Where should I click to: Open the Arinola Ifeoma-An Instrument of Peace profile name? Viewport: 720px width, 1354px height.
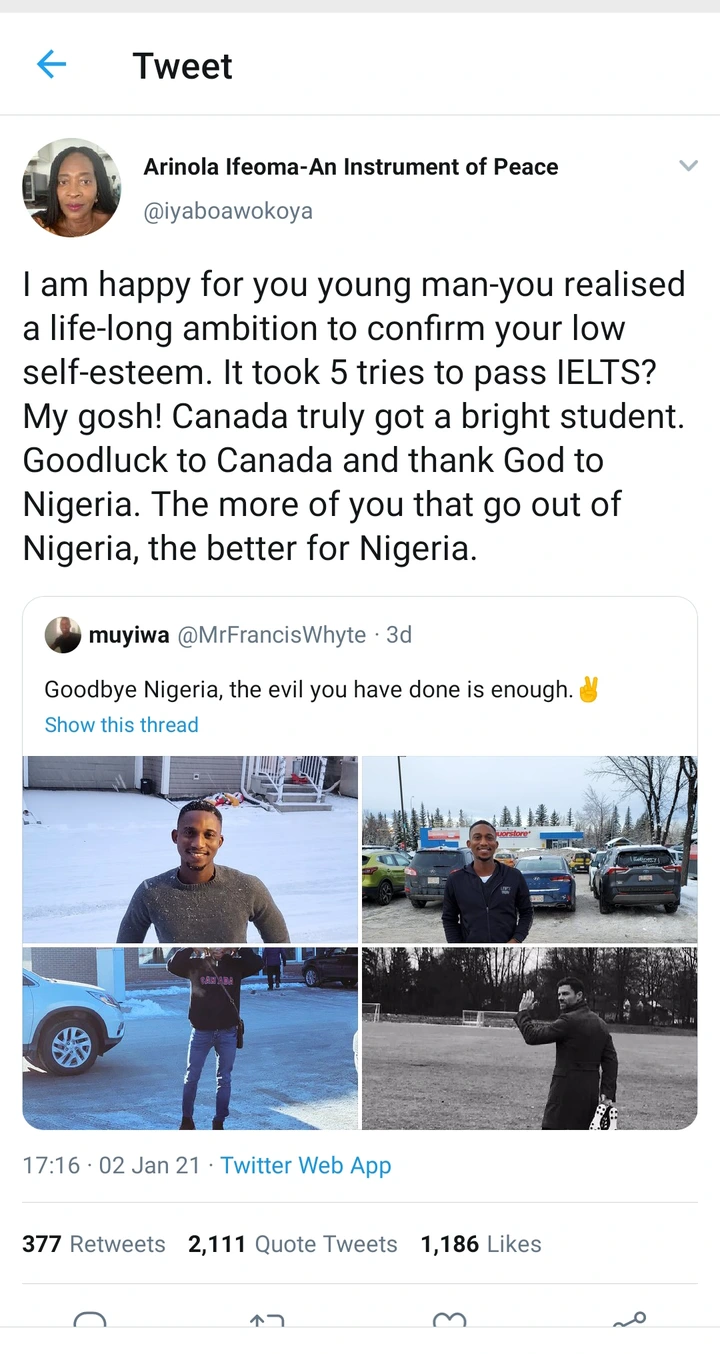click(350, 167)
